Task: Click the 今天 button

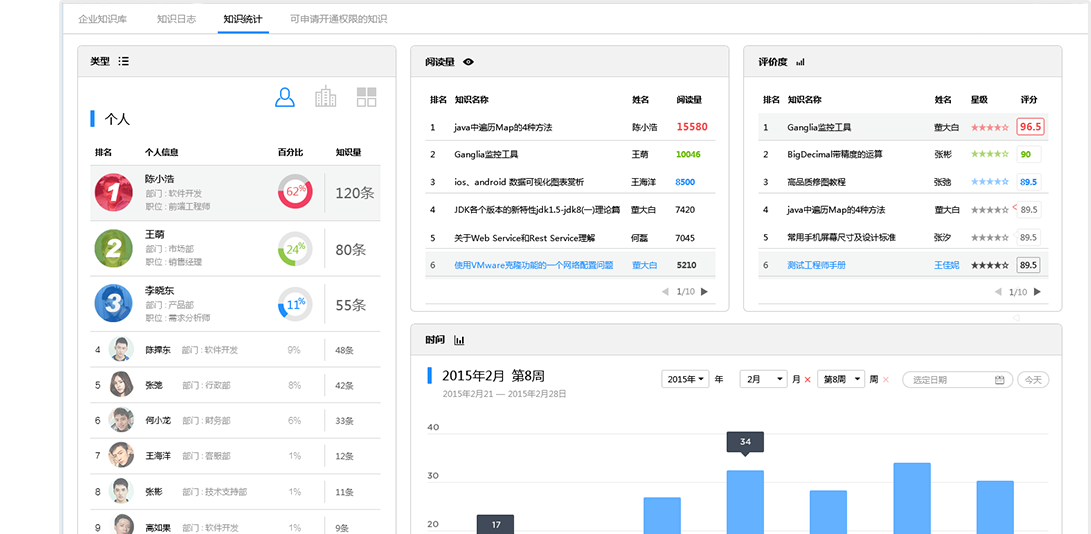Action: pos(1033,379)
